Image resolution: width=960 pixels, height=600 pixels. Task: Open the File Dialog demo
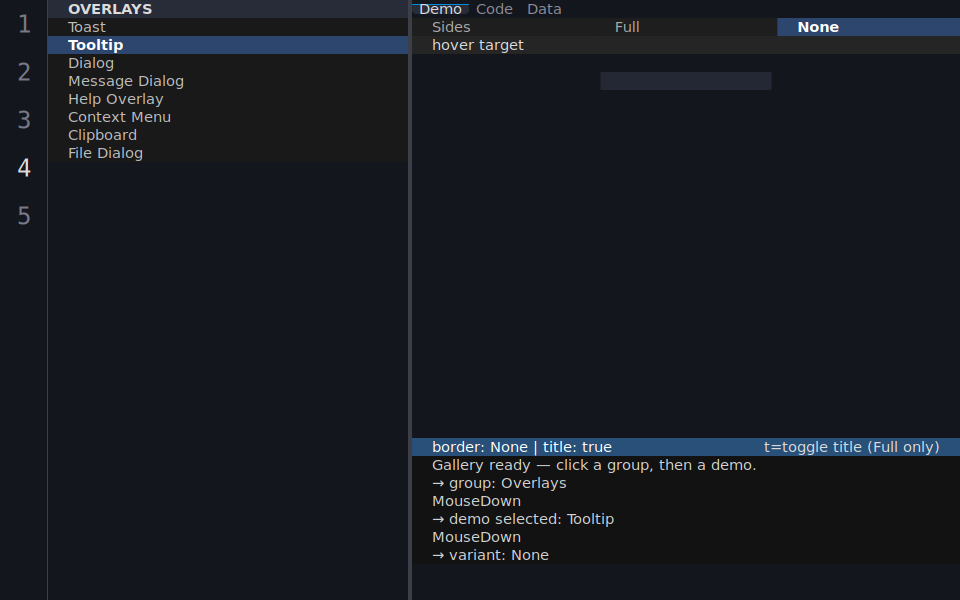point(228,153)
